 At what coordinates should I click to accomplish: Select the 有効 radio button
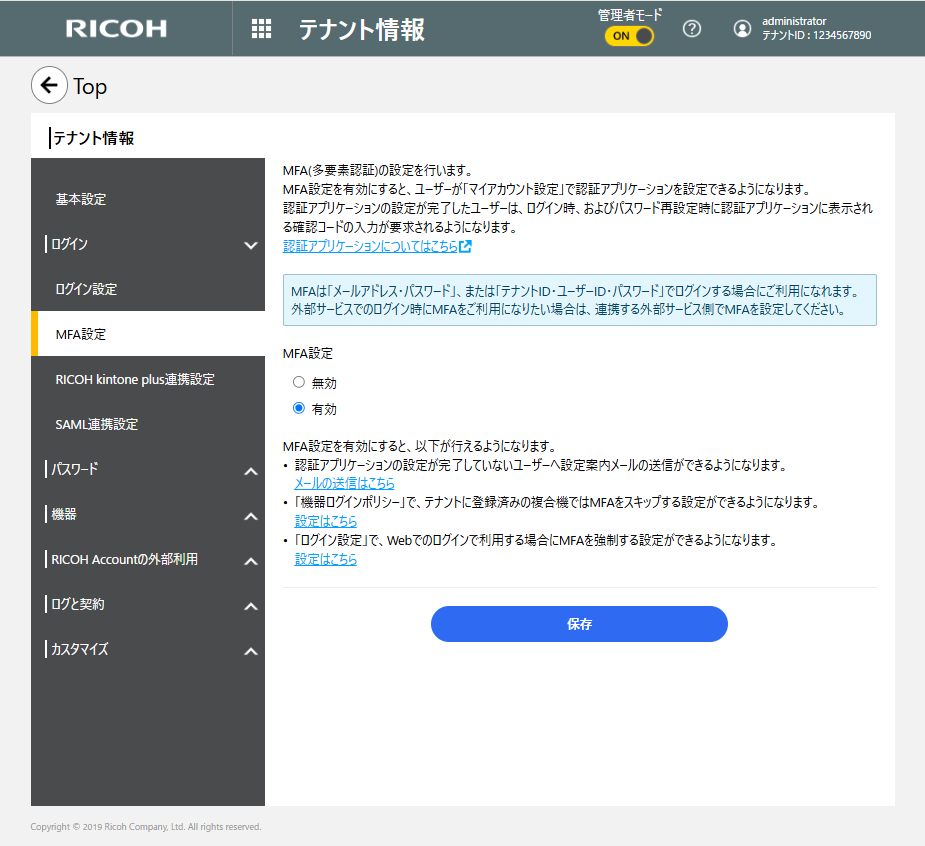click(298, 408)
